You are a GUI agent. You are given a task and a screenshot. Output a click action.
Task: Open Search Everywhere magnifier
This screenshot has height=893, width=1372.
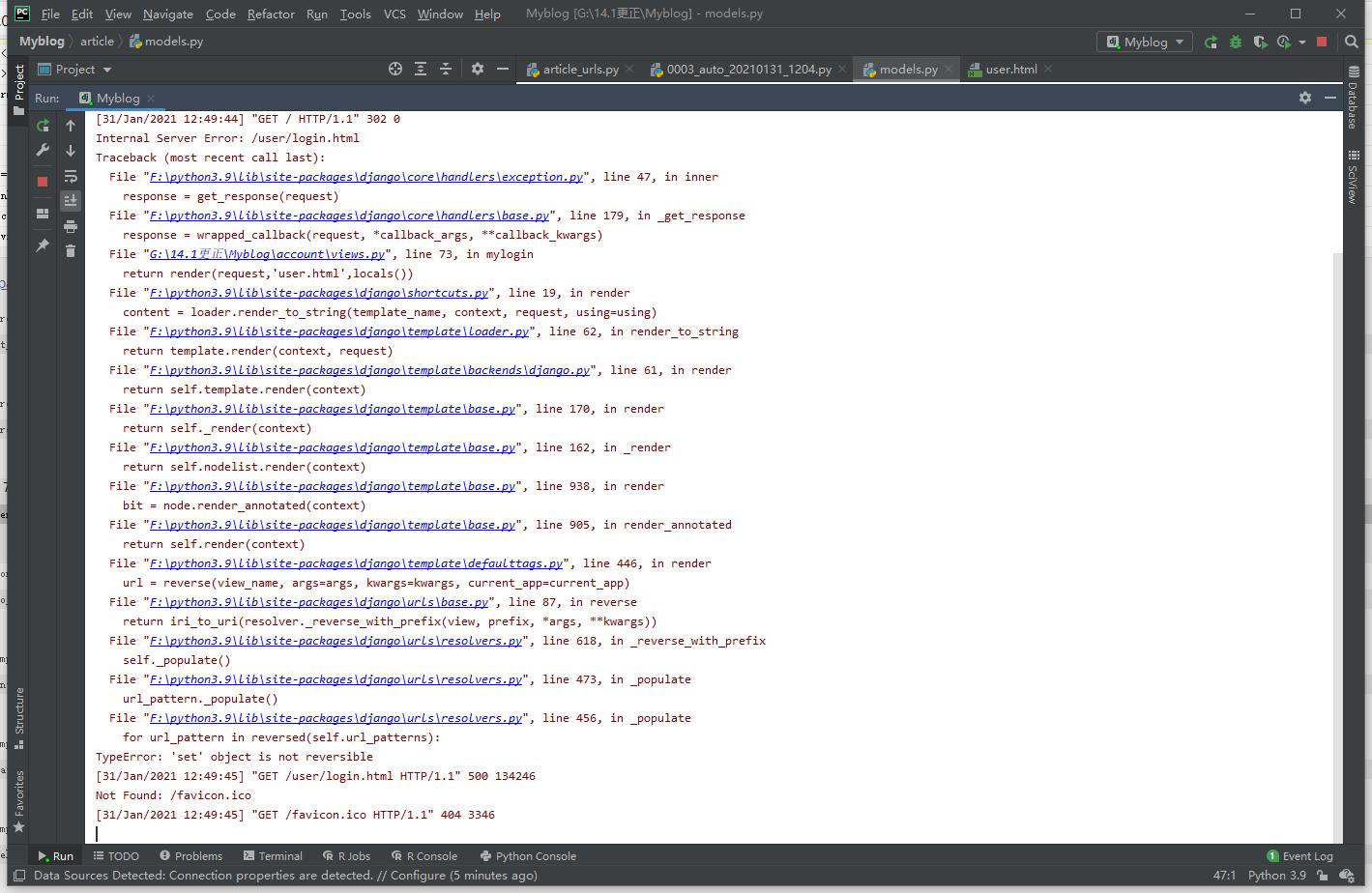click(x=1351, y=42)
